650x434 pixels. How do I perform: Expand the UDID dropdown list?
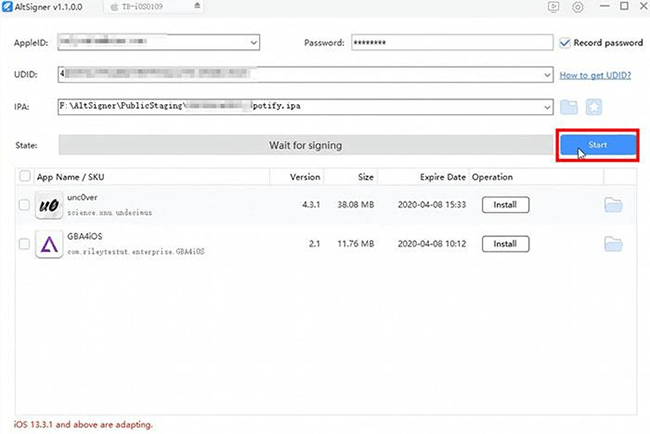[x=546, y=75]
